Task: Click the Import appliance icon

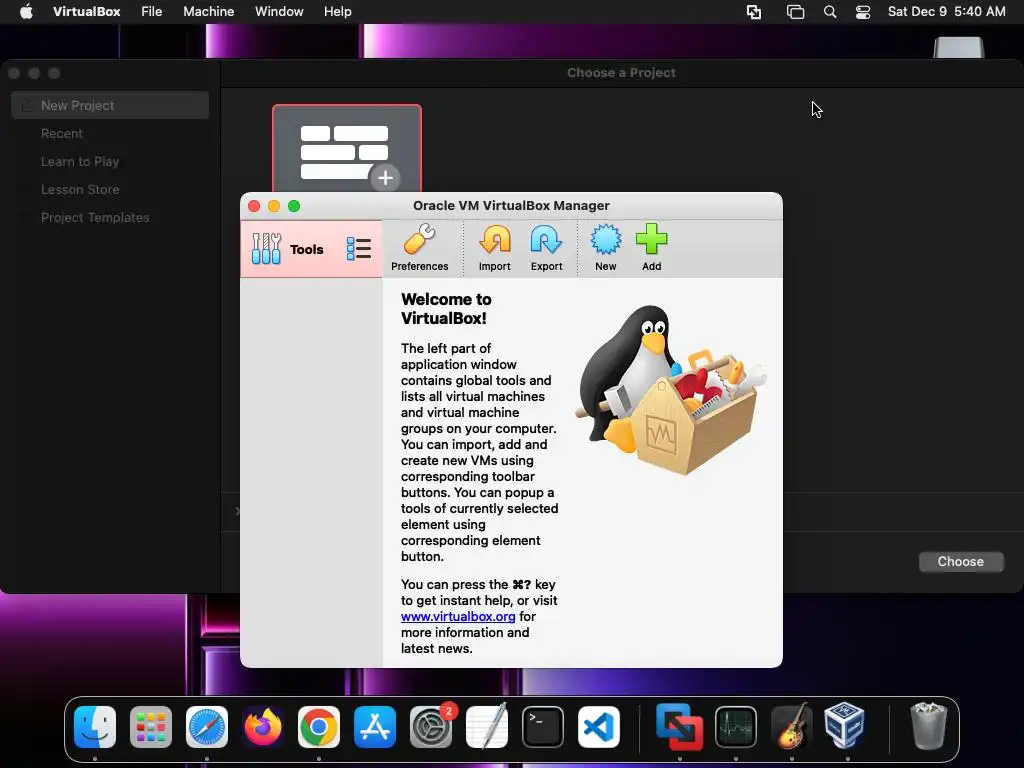Action: tap(494, 248)
